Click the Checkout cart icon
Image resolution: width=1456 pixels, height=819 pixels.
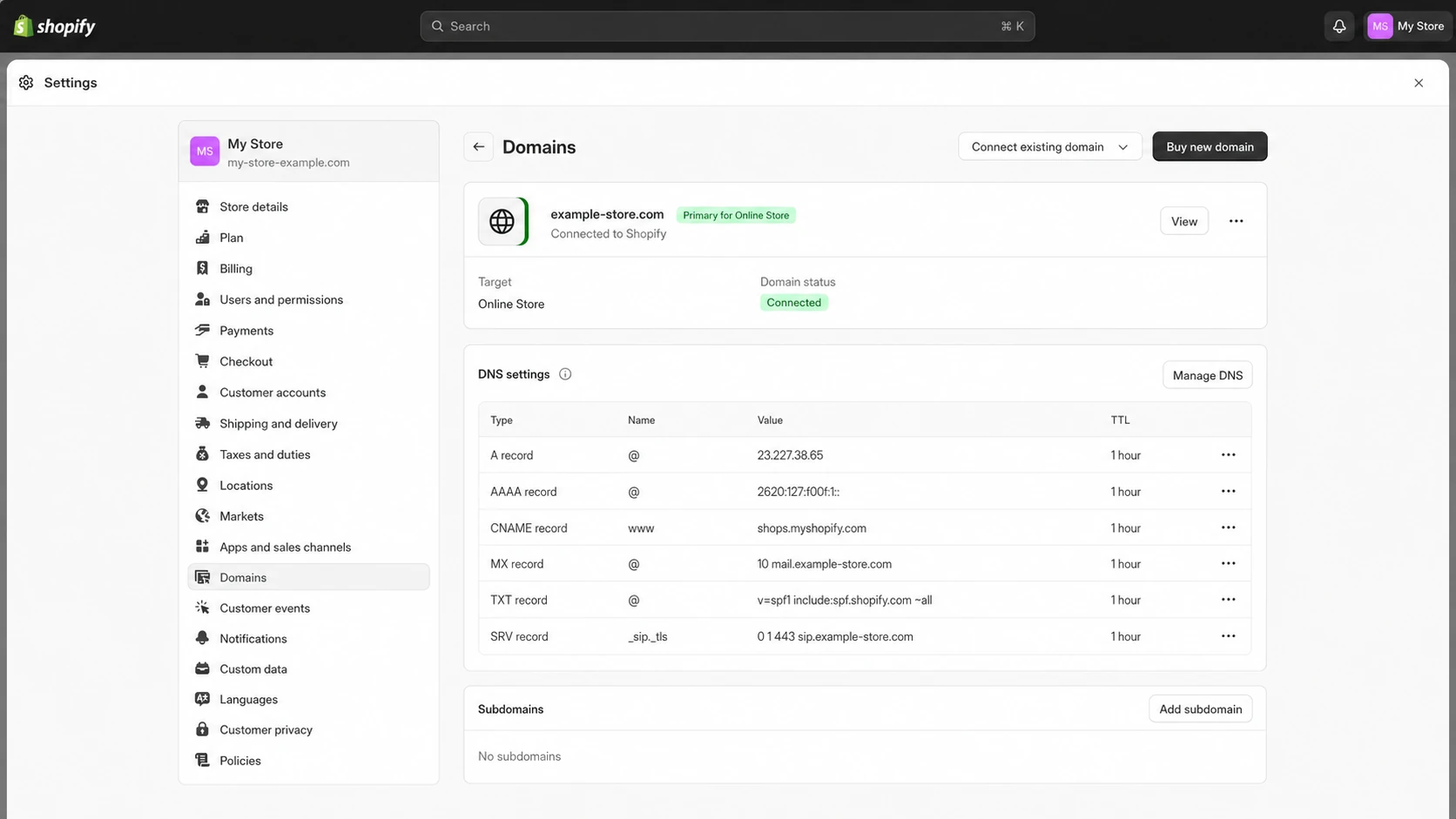coord(202,361)
